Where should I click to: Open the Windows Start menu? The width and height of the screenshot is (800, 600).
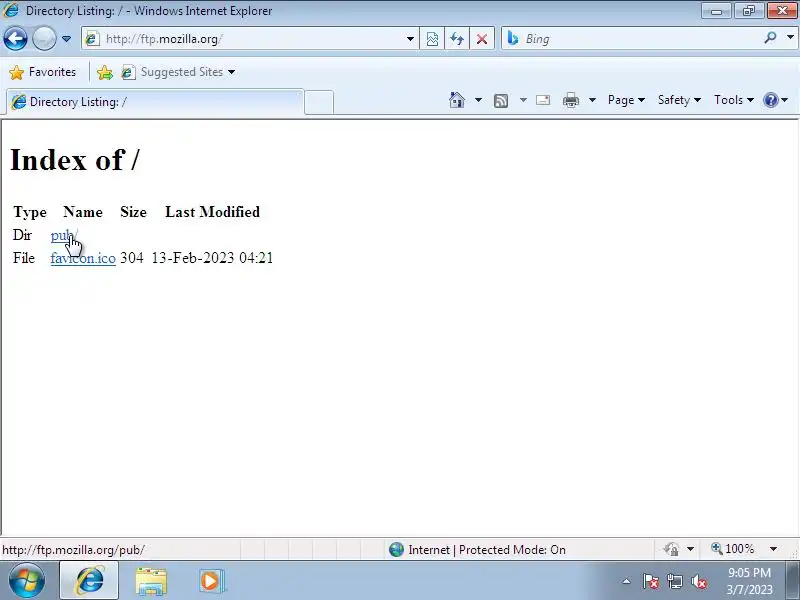point(26,581)
